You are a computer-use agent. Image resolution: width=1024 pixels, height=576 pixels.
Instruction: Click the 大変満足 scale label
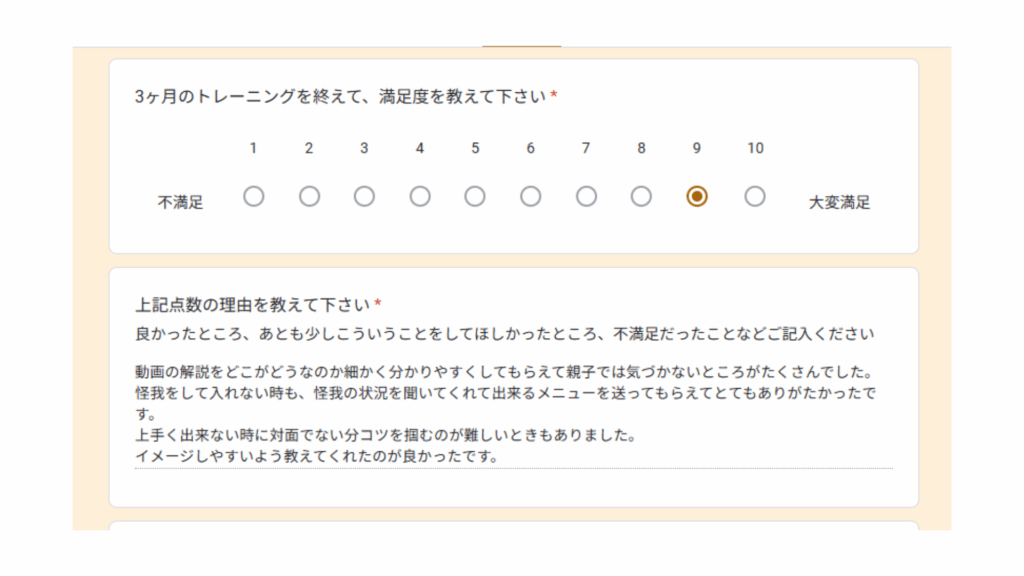(x=839, y=202)
